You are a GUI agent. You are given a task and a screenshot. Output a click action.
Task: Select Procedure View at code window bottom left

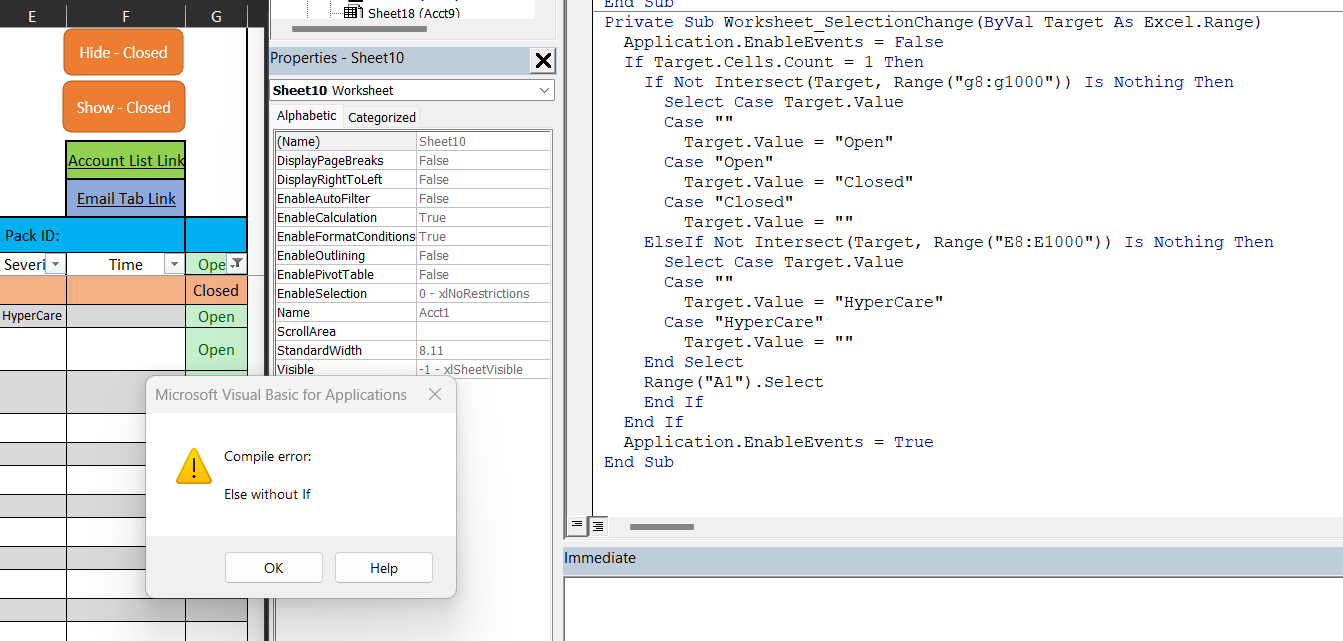click(x=577, y=525)
